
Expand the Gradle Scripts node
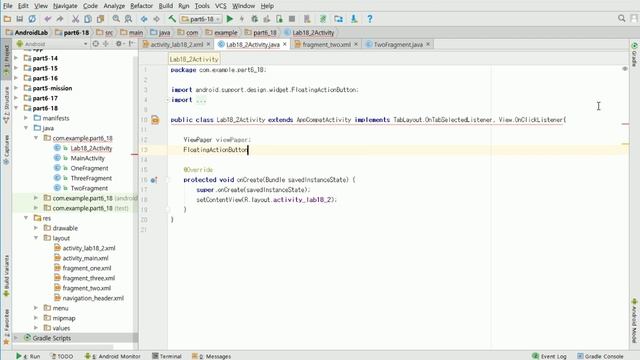point(16,338)
